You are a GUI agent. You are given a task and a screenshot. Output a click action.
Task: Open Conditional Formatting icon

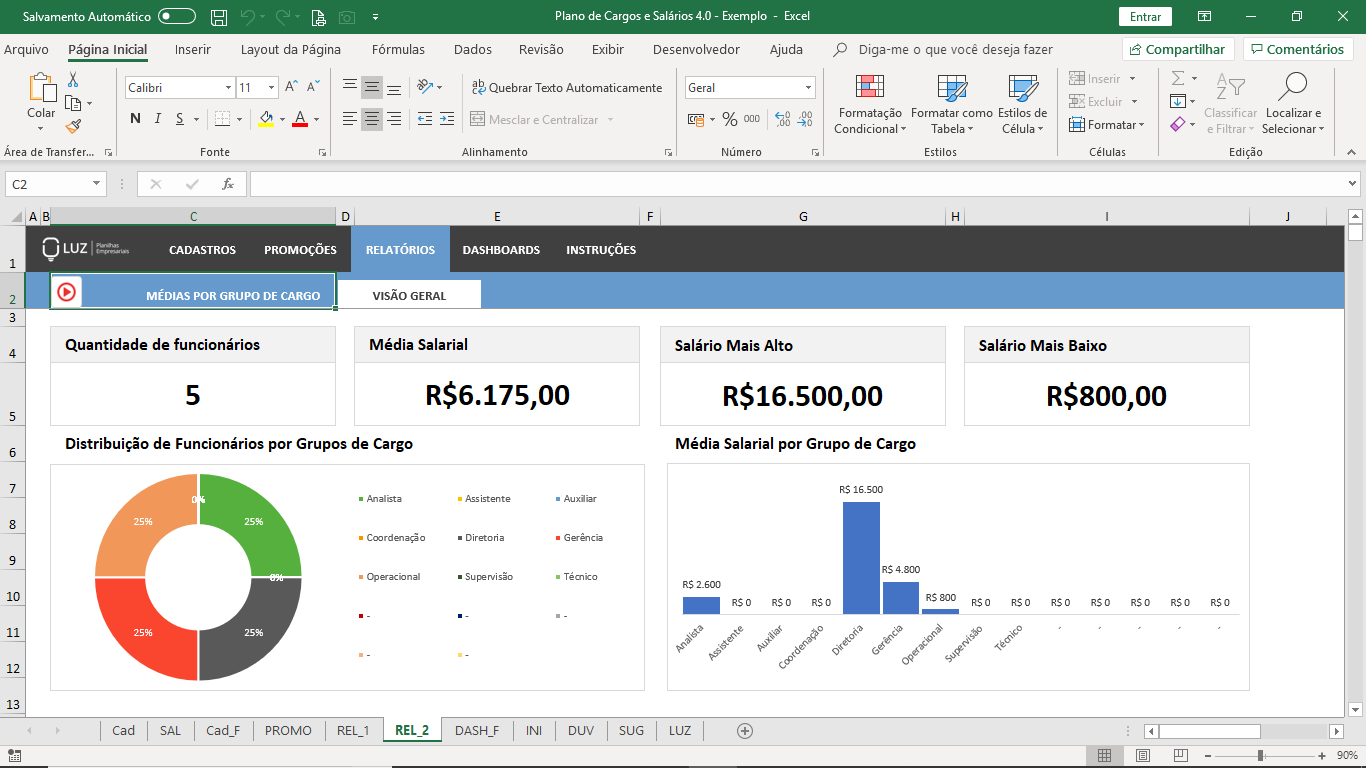click(x=870, y=91)
